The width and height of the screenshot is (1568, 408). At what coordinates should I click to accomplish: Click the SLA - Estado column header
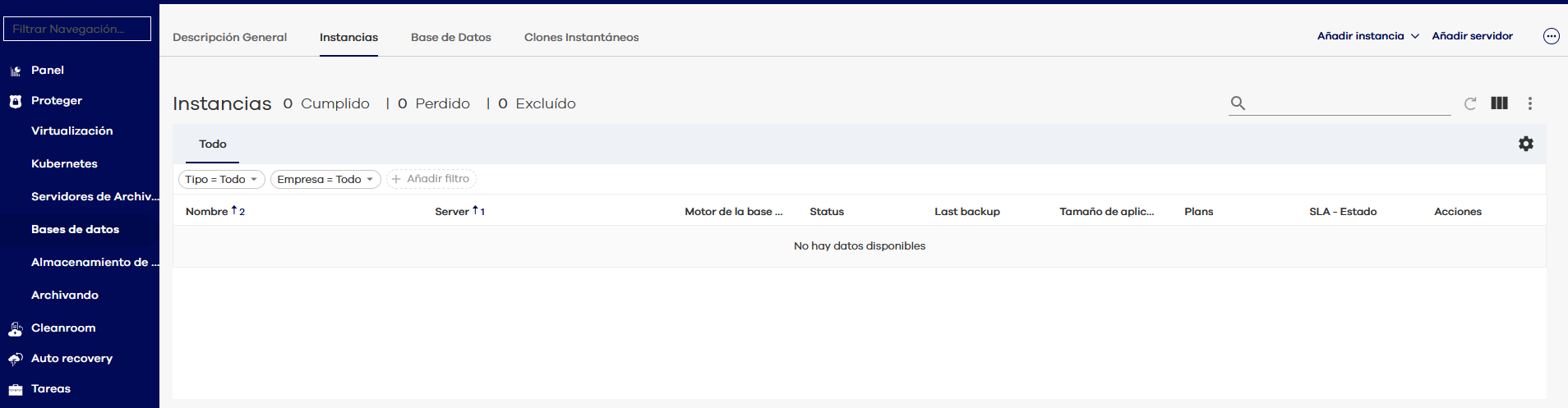1343,212
